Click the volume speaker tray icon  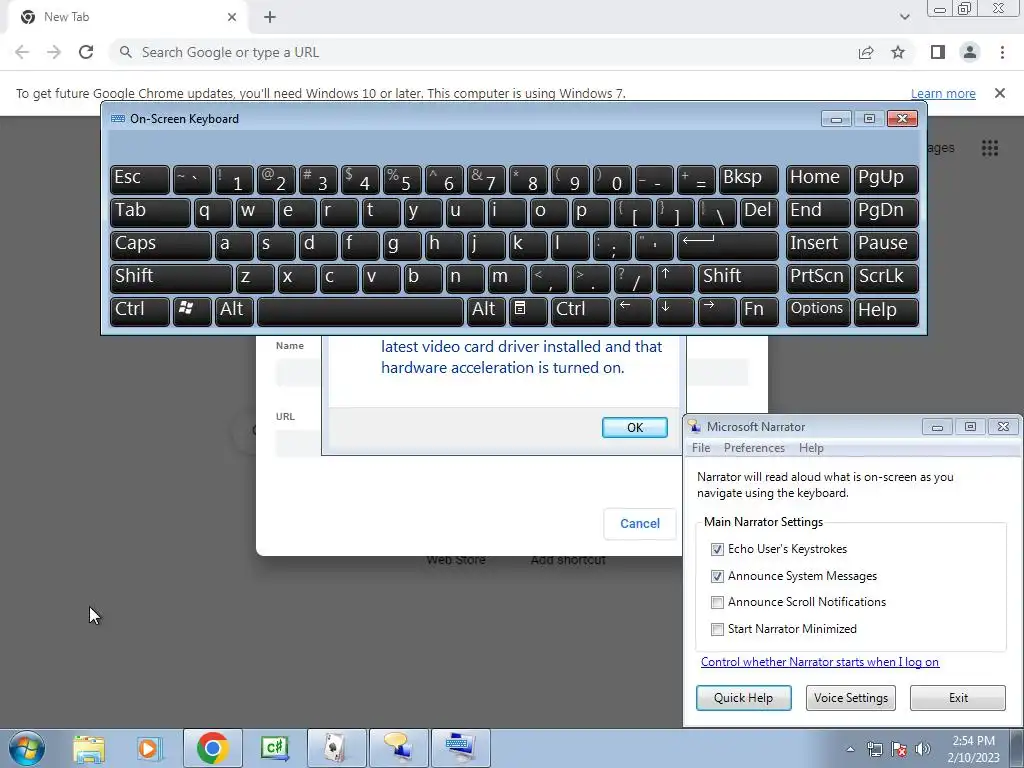(923, 749)
